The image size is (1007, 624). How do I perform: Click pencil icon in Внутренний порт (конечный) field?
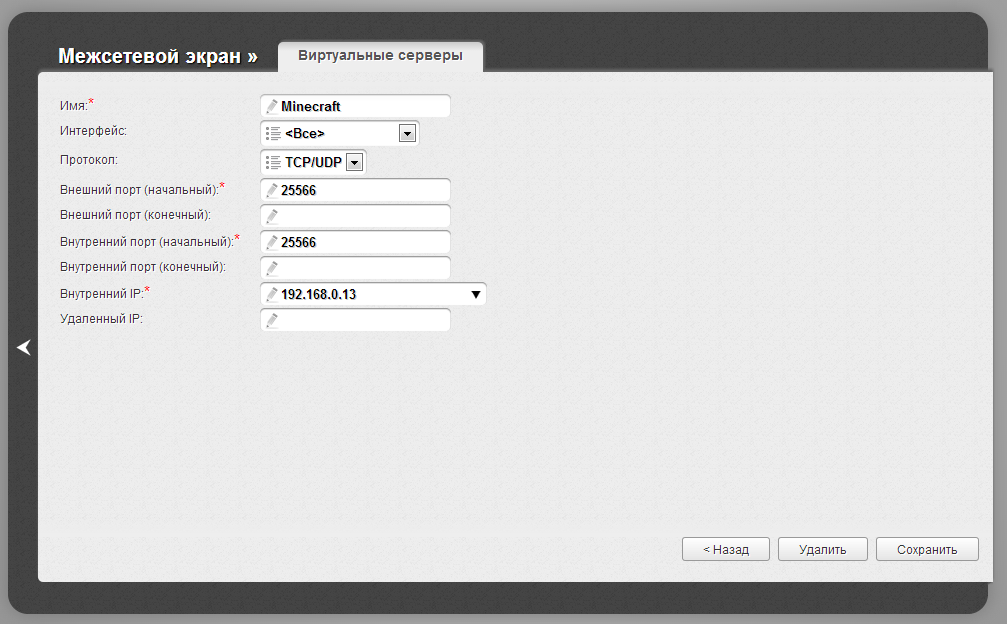point(272,268)
